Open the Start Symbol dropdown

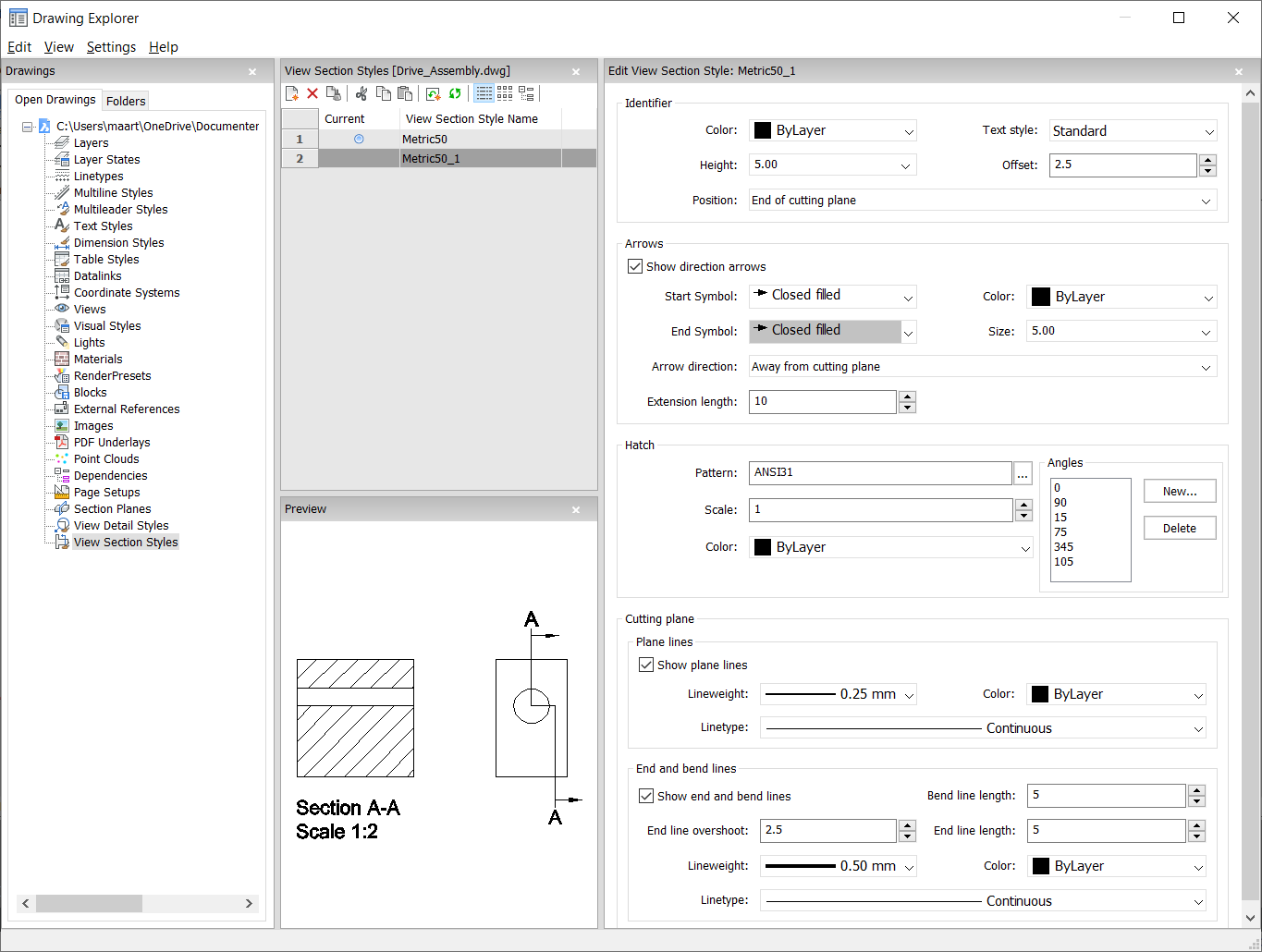coord(908,297)
